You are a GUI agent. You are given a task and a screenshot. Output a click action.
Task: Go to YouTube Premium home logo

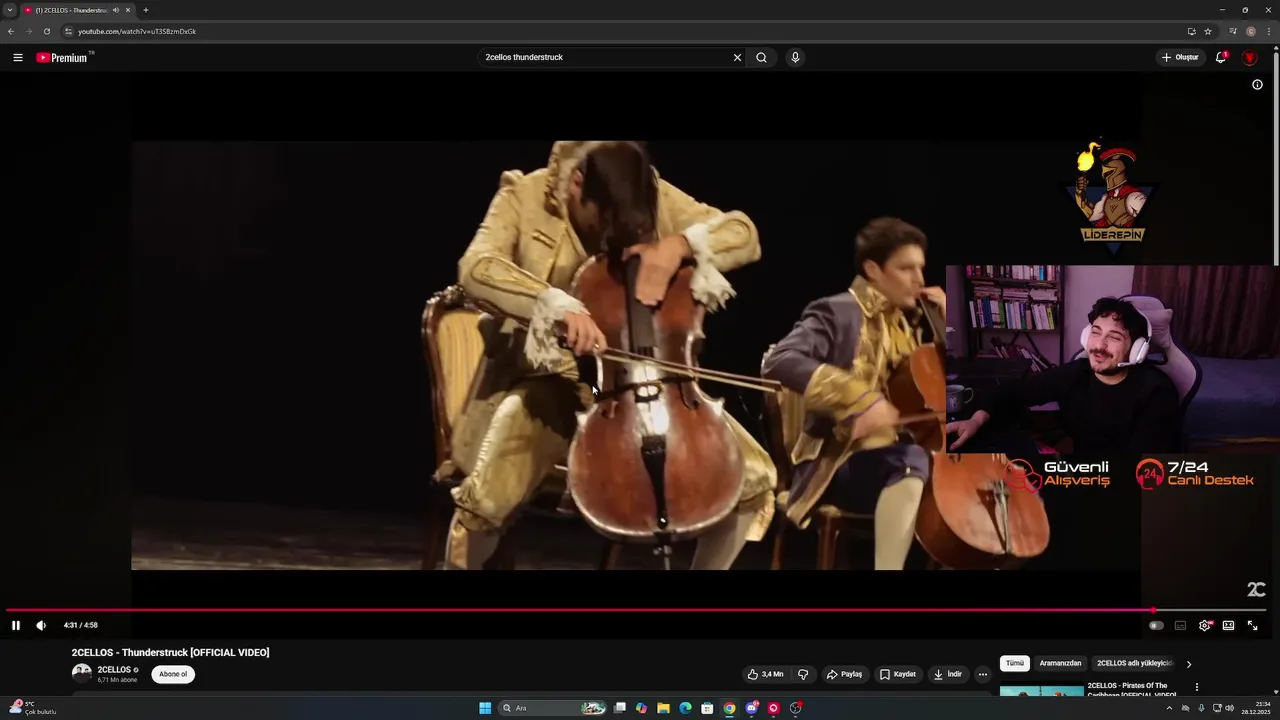63,57
